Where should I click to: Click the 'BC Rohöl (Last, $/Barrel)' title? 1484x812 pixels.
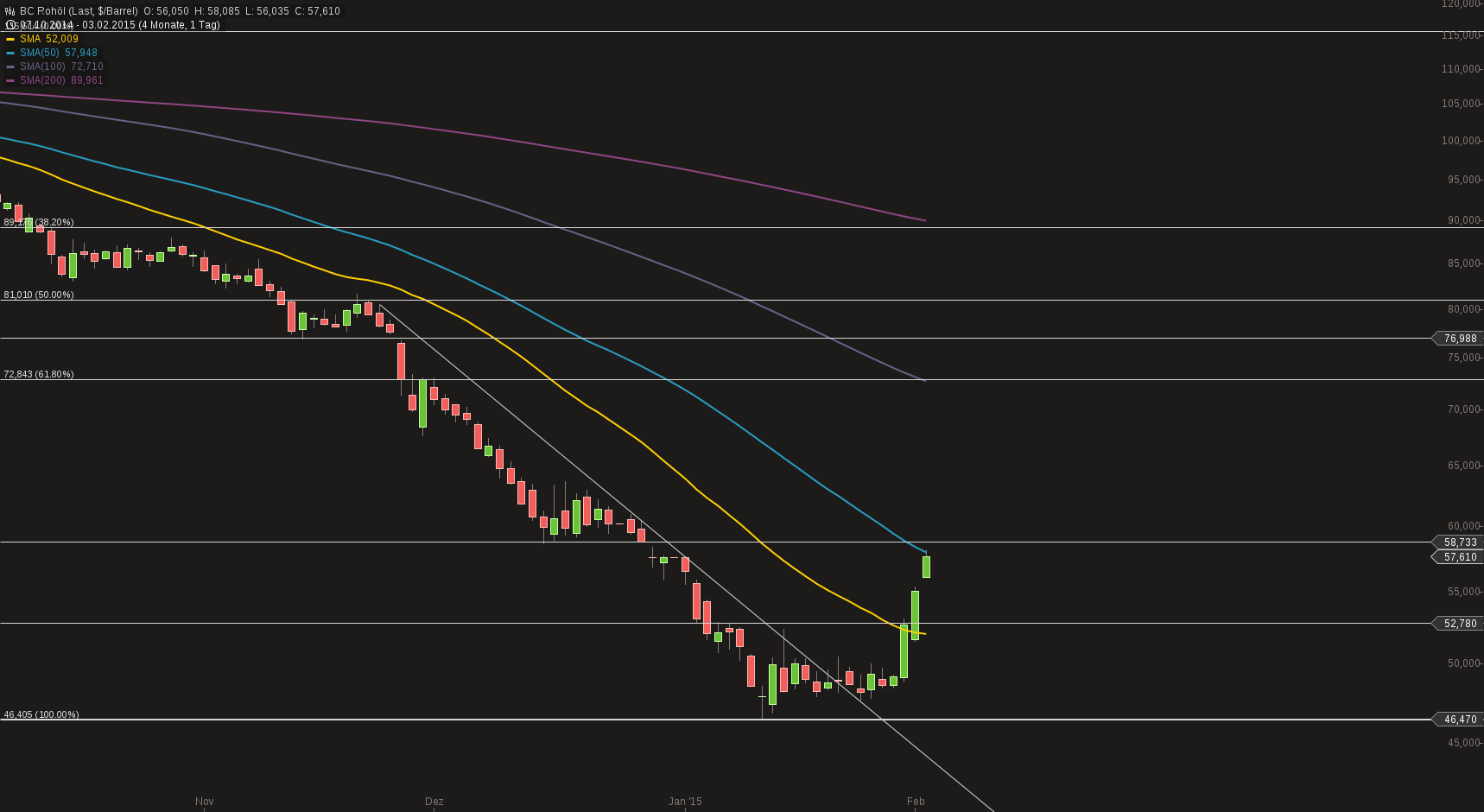point(79,11)
